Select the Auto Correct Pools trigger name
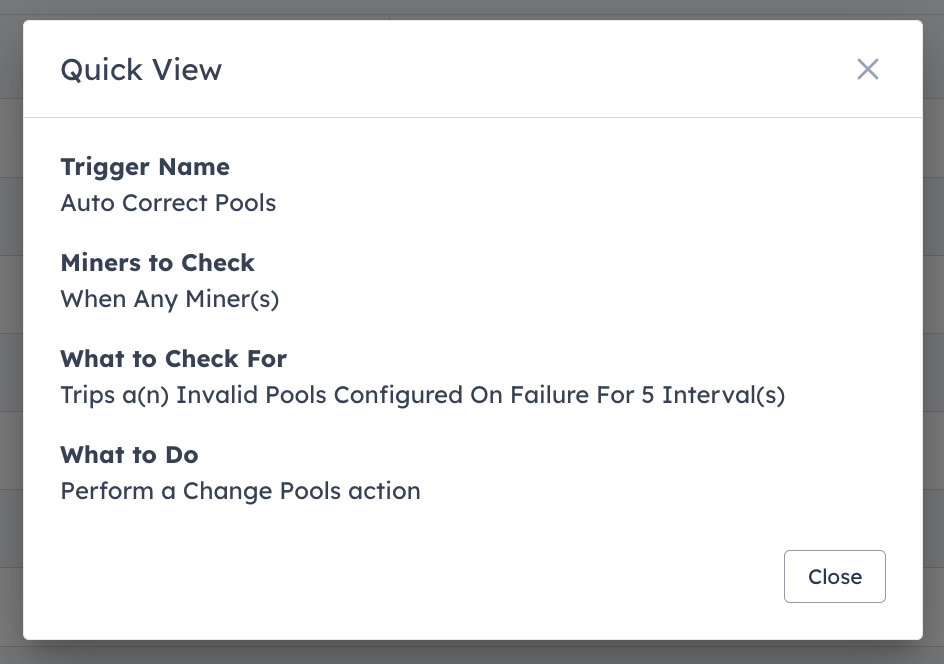Image resolution: width=944 pixels, height=664 pixels. pos(168,203)
